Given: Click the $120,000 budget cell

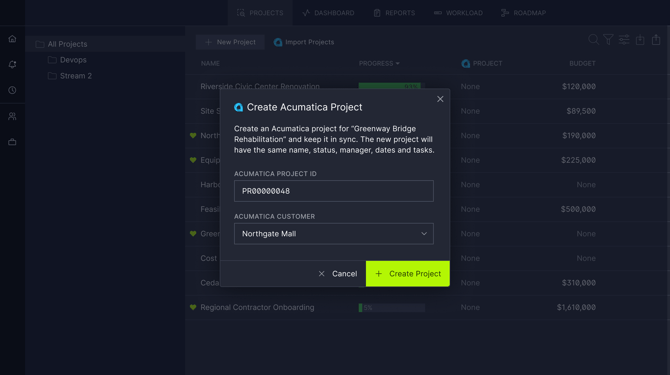Looking at the screenshot, I should [579, 86].
